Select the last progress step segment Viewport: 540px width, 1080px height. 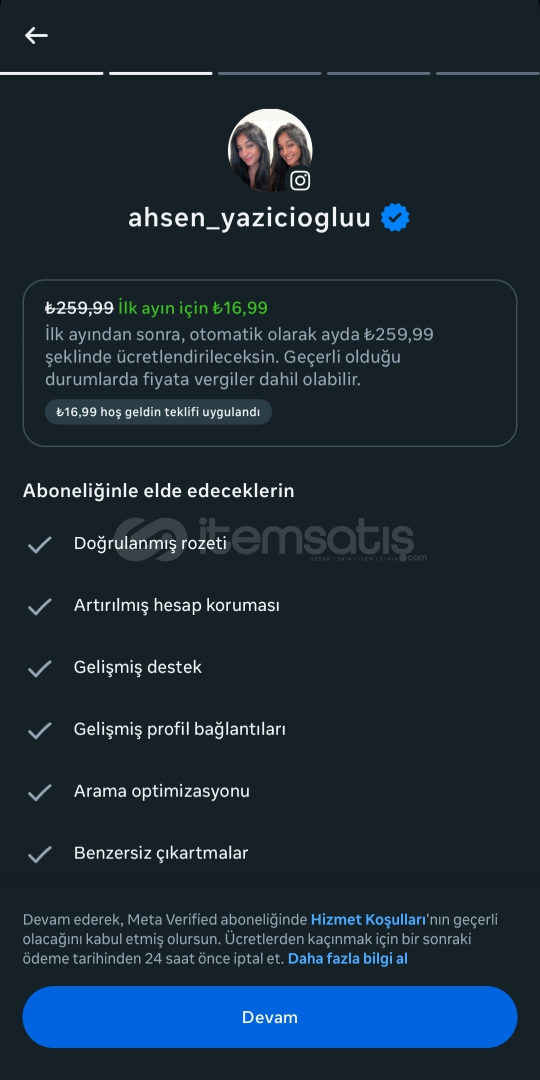coord(488,73)
